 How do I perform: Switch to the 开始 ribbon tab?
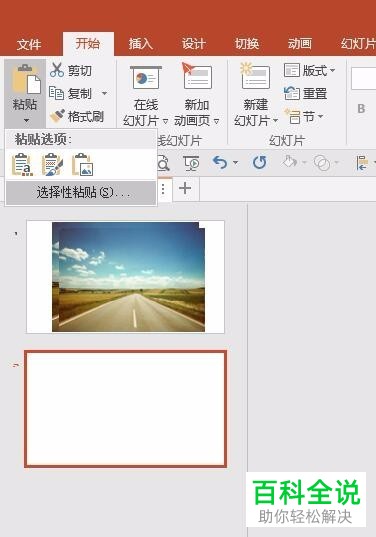88,43
